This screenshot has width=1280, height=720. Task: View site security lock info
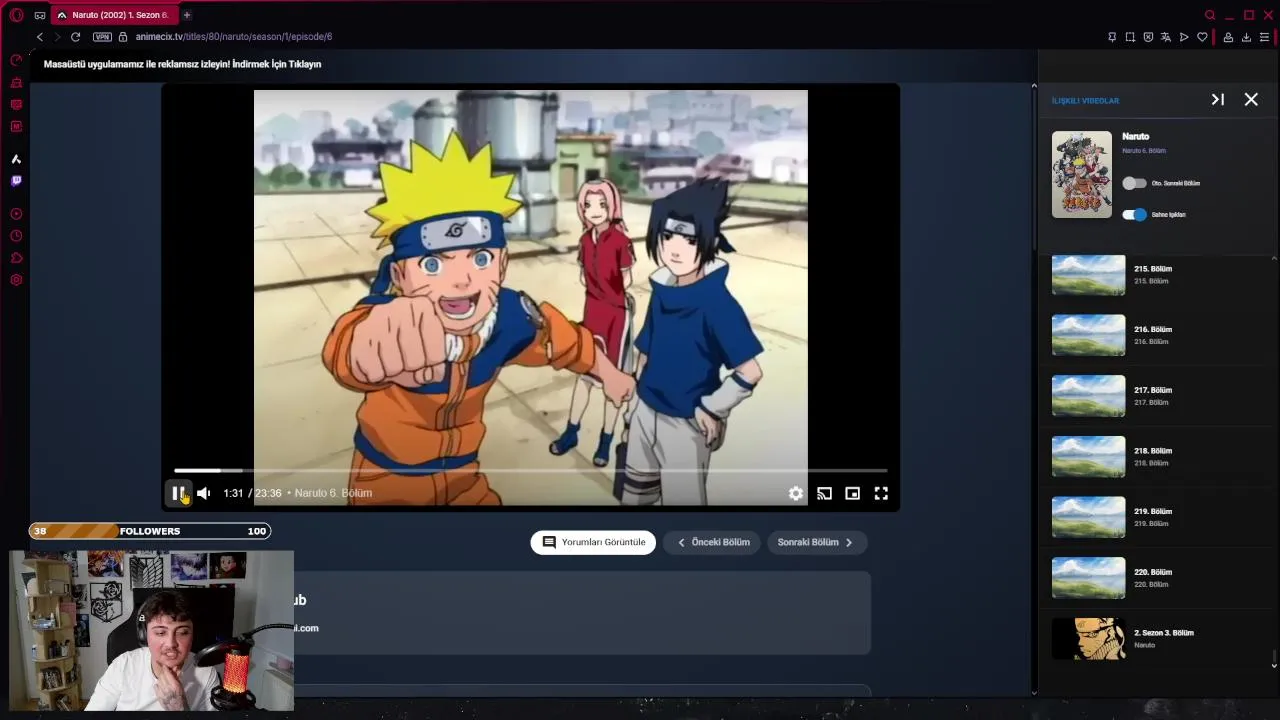click(x=123, y=37)
